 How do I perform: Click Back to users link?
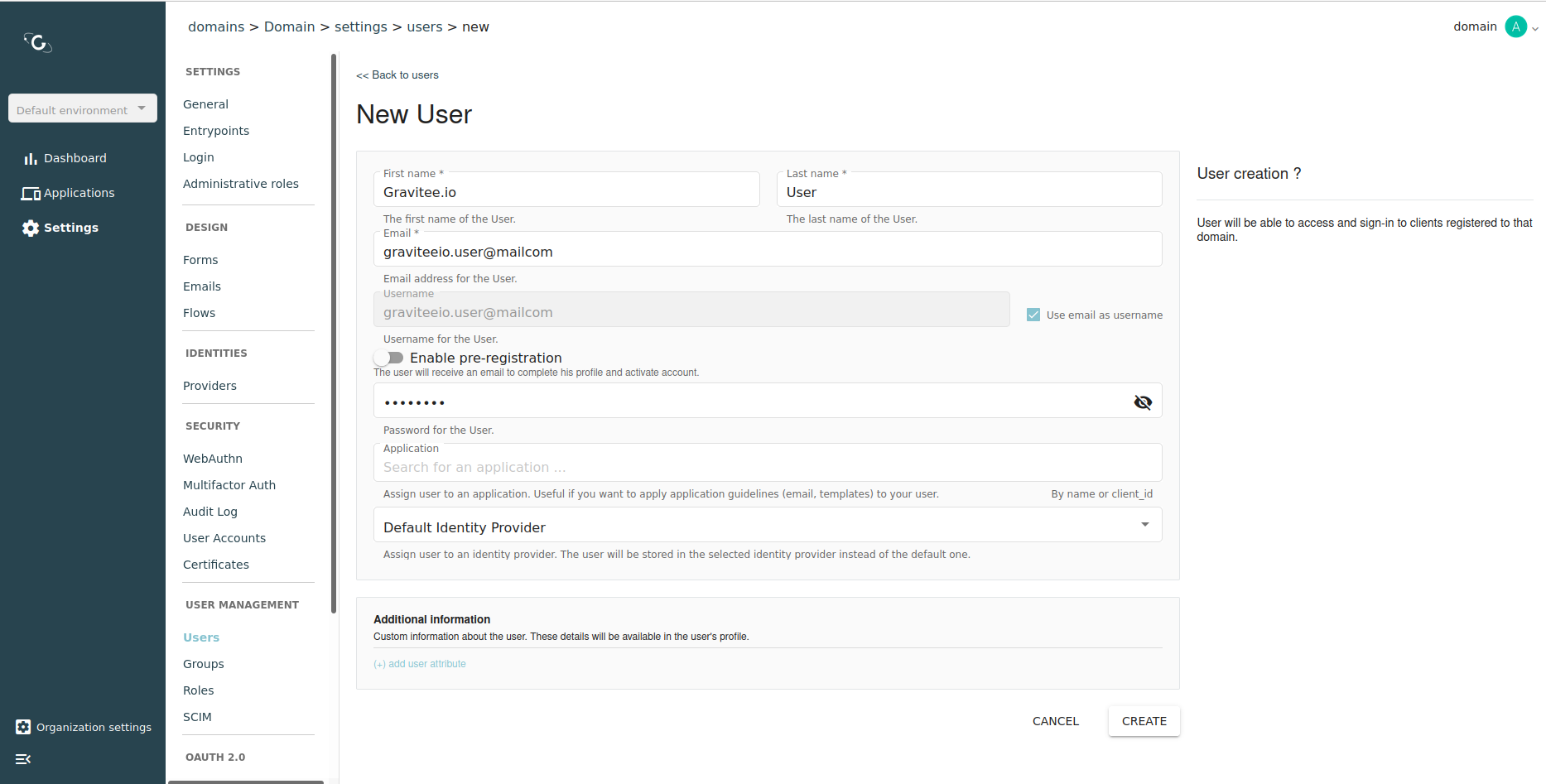coord(397,75)
